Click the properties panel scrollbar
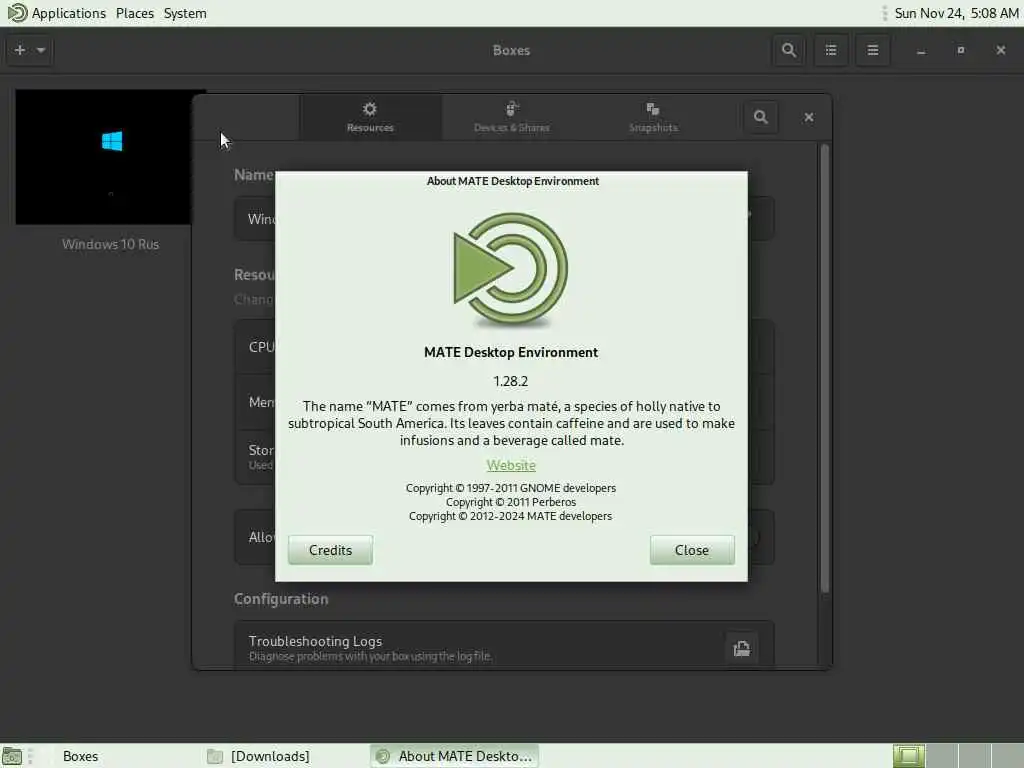1024x768 pixels. pyautogui.click(x=825, y=369)
